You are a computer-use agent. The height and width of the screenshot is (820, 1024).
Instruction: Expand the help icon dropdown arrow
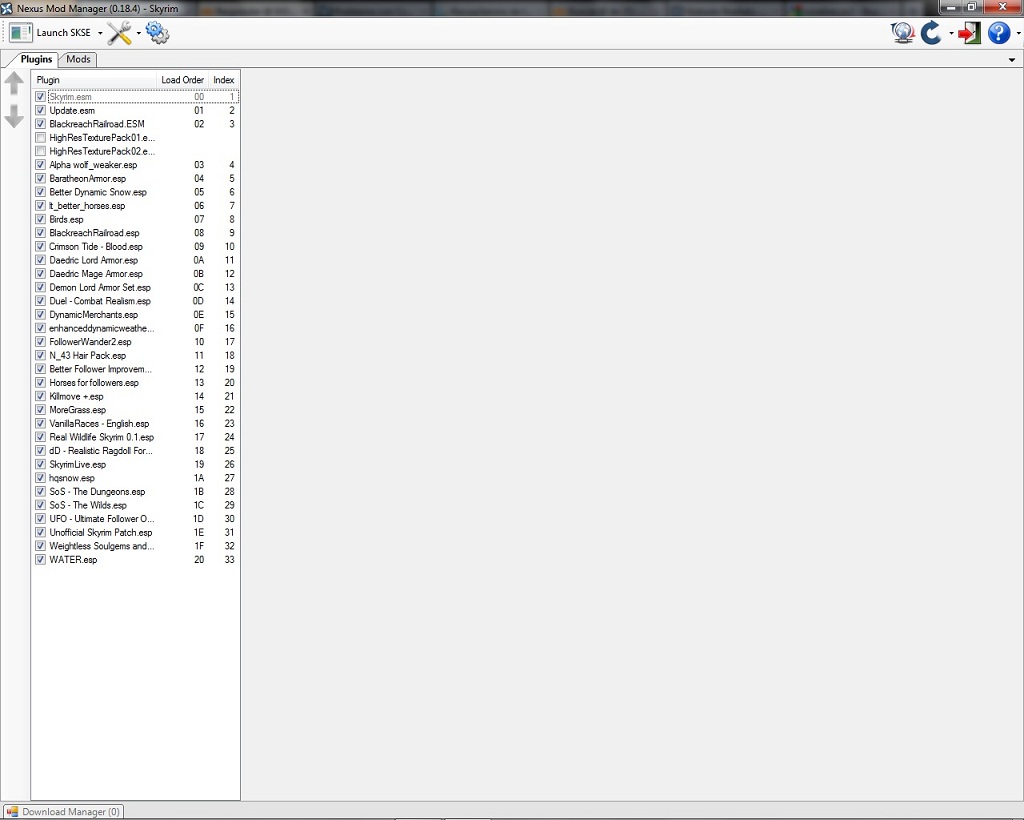[x=1018, y=33]
